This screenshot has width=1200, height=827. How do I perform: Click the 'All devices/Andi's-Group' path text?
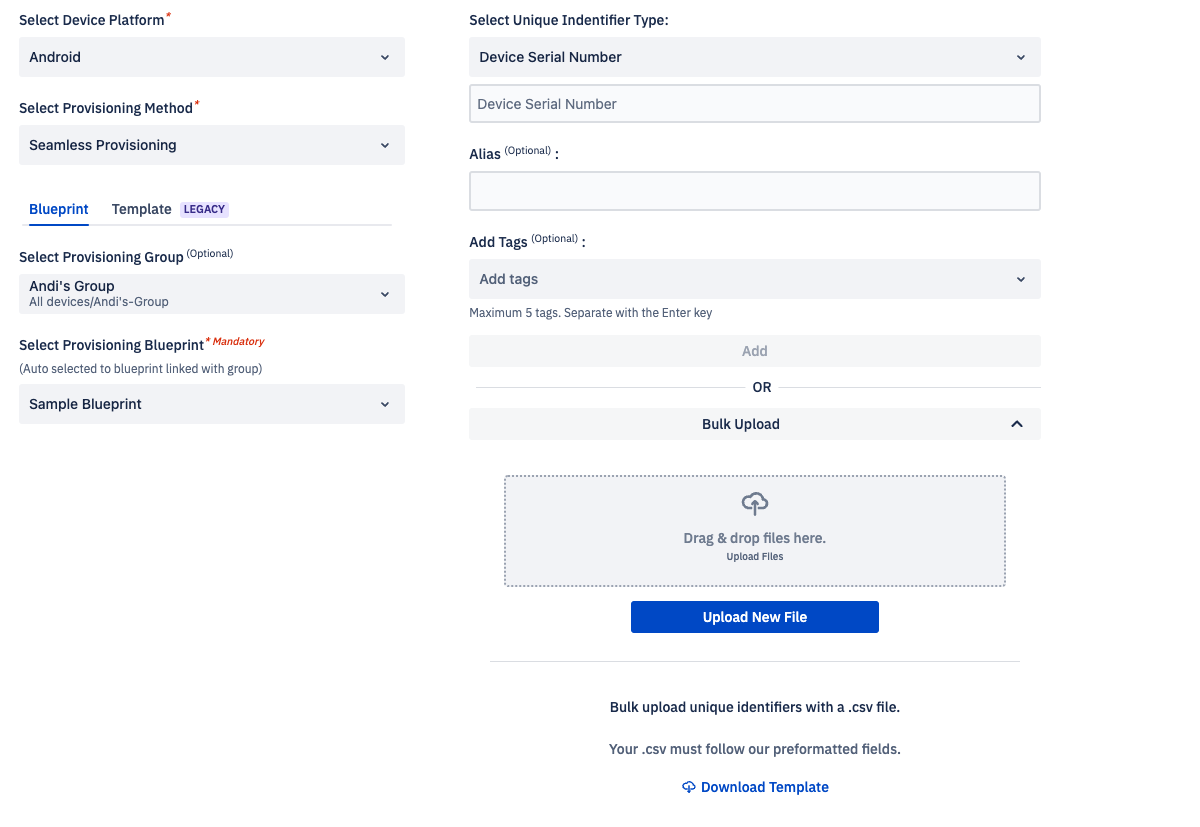(x=99, y=301)
